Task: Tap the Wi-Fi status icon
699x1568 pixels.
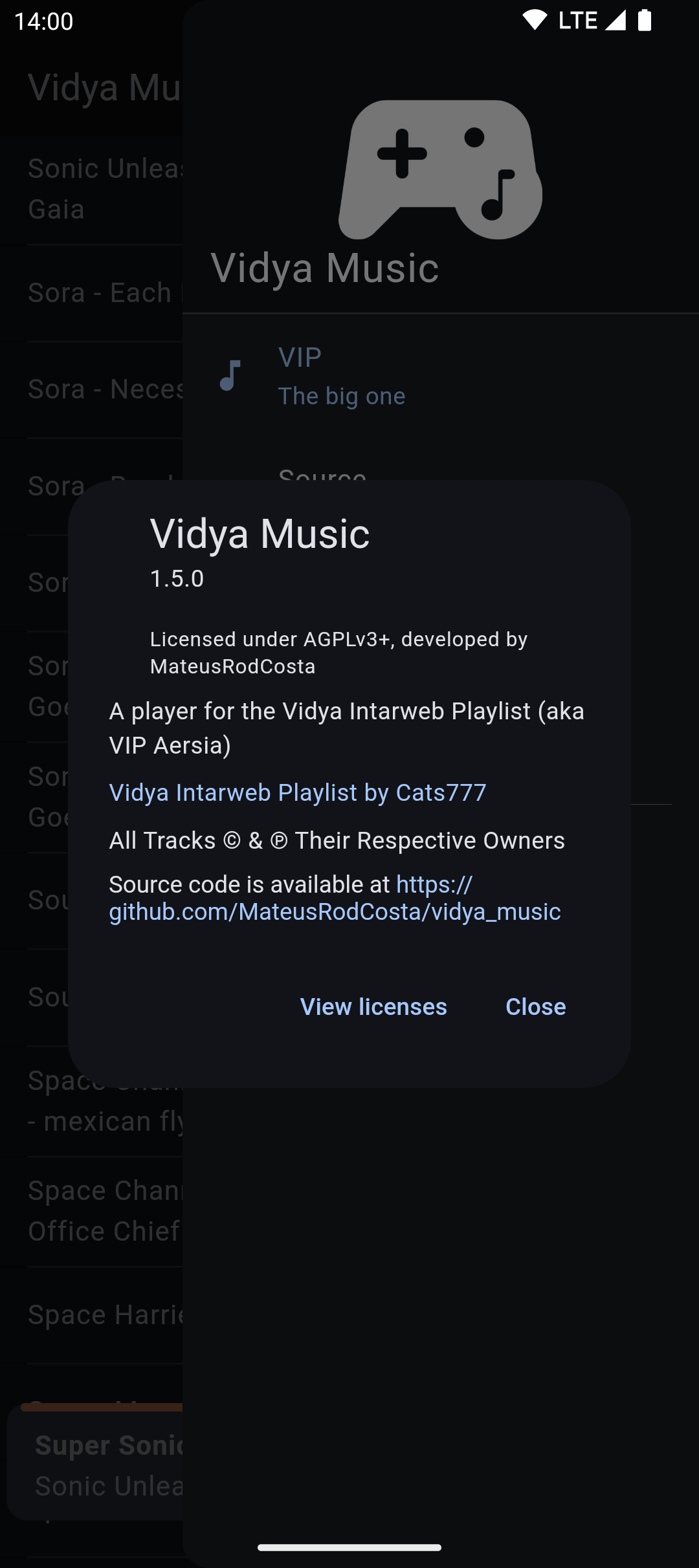Action: point(535,21)
